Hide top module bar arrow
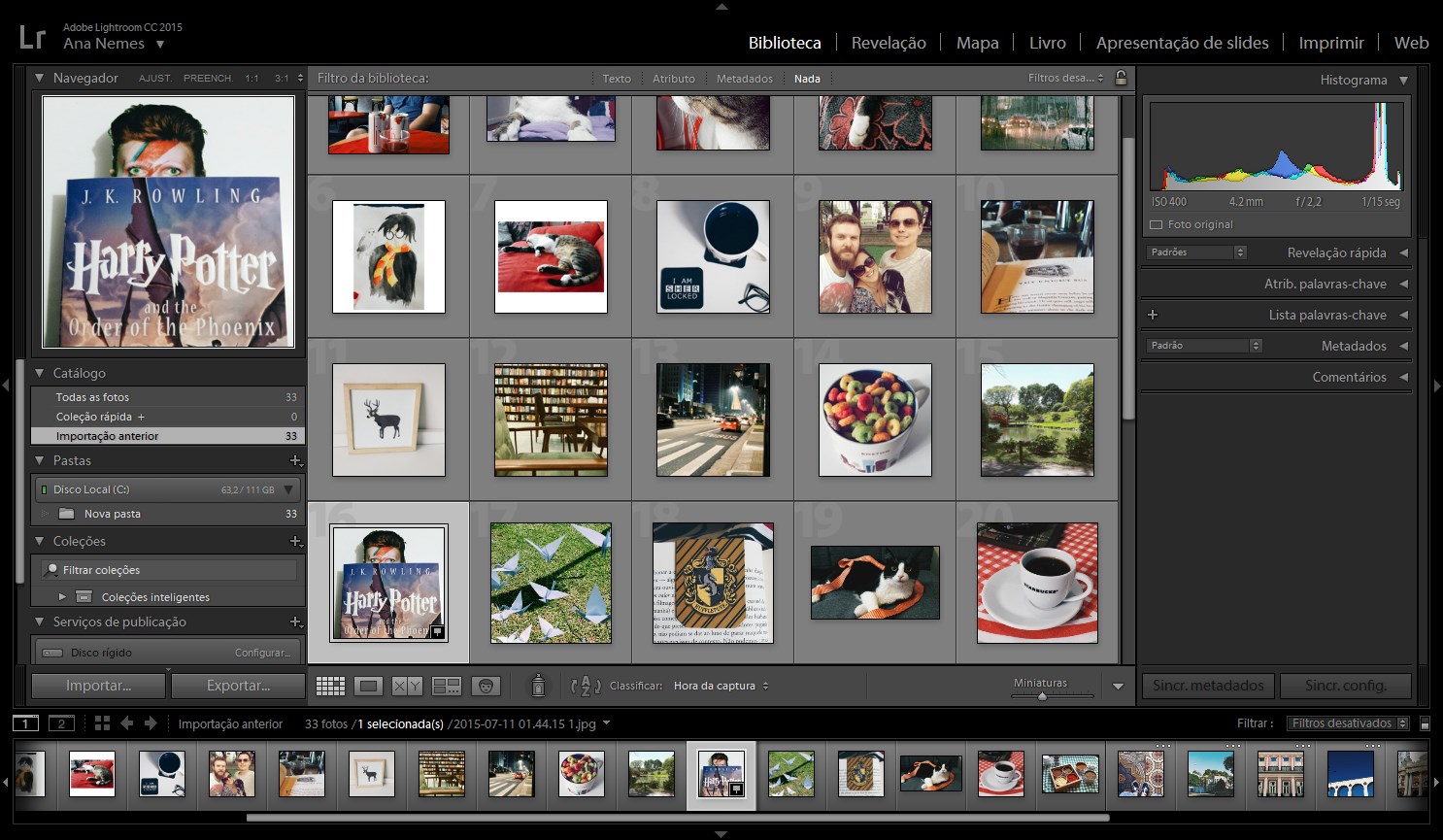Viewport: 1443px width, 840px height. [x=721, y=6]
